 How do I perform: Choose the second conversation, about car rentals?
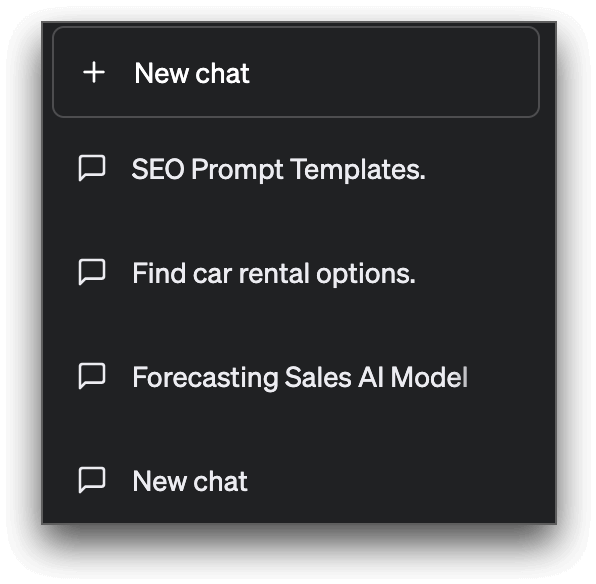296,273
